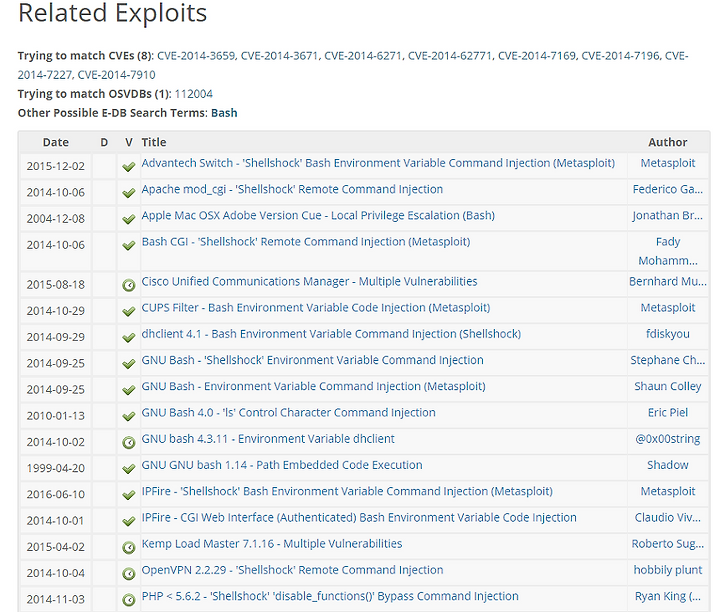Click verified checkmark for Advantech Switch exploit
This screenshot has width=720, height=612.
[129, 167]
